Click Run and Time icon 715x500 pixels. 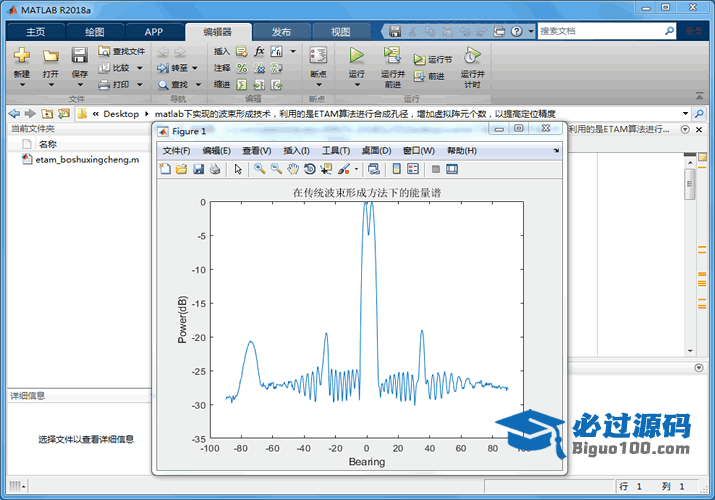pos(472,55)
